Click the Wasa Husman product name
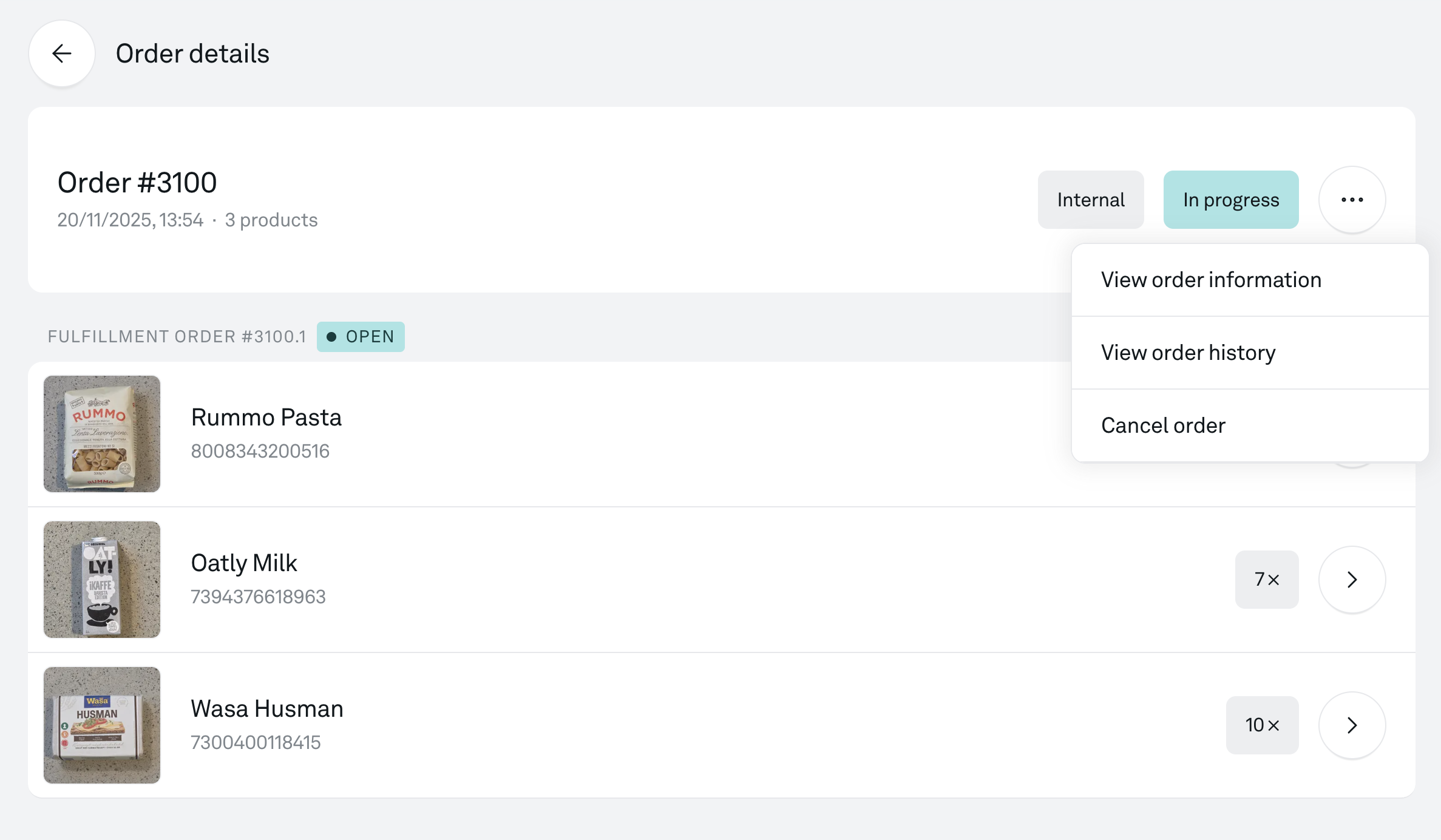This screenshot has width=1441, height=840. tap(266, 709)
